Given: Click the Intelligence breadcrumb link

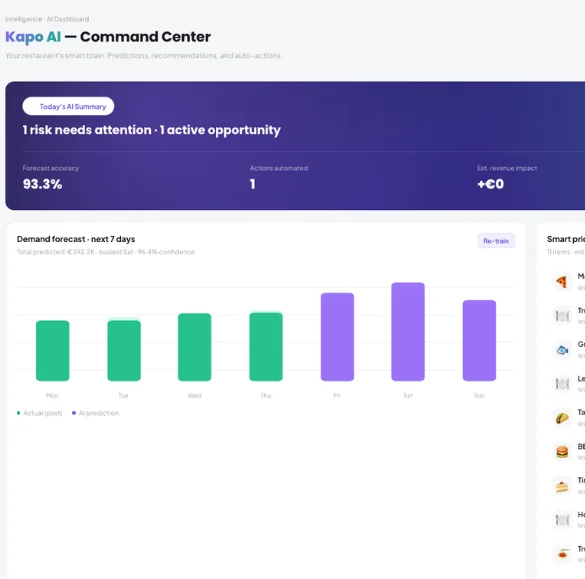Looking at the screenshot, I should click(24, 19).
